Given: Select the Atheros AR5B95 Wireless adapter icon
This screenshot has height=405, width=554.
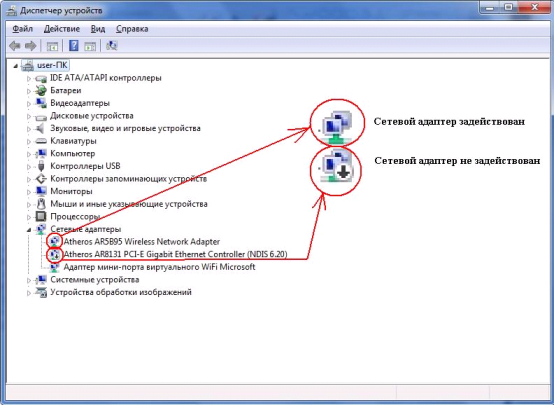Looking at the screenshot, I should coord(55,241).
